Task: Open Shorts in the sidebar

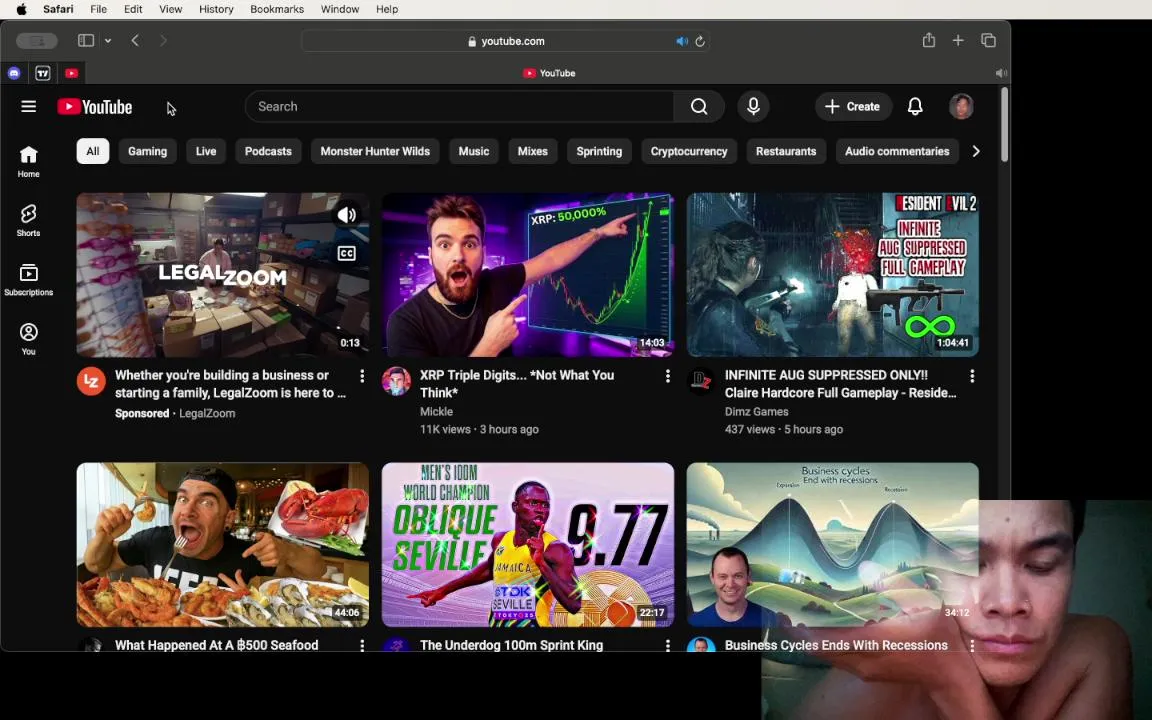Action: coord(29,220)
